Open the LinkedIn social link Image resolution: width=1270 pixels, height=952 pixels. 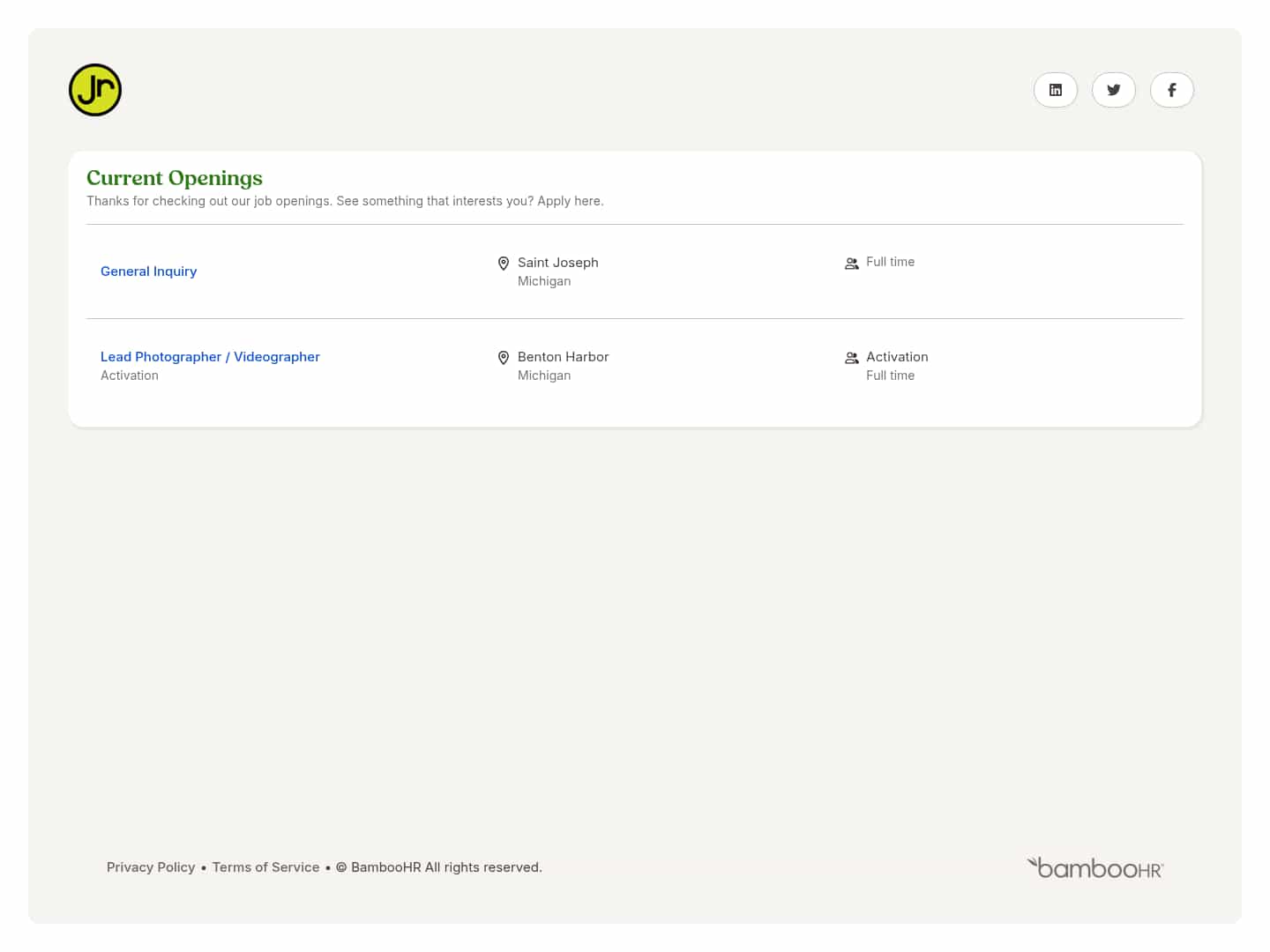pos(1056,90)
